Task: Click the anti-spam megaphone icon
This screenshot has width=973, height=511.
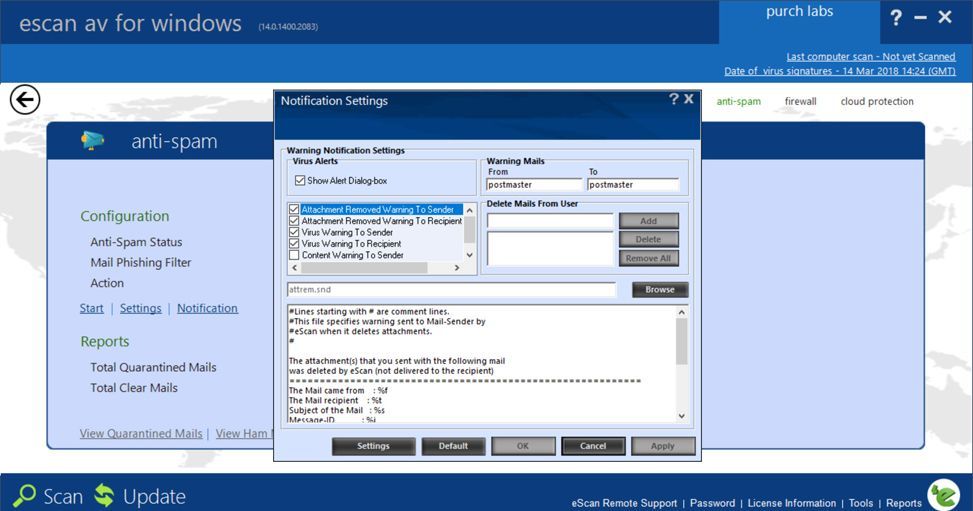Action: point(92,141)
